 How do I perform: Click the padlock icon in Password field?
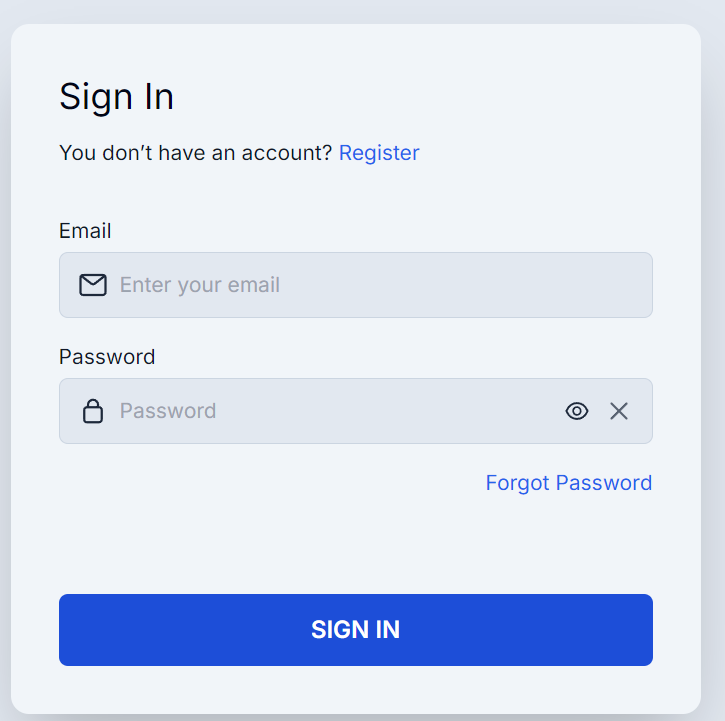93,411
